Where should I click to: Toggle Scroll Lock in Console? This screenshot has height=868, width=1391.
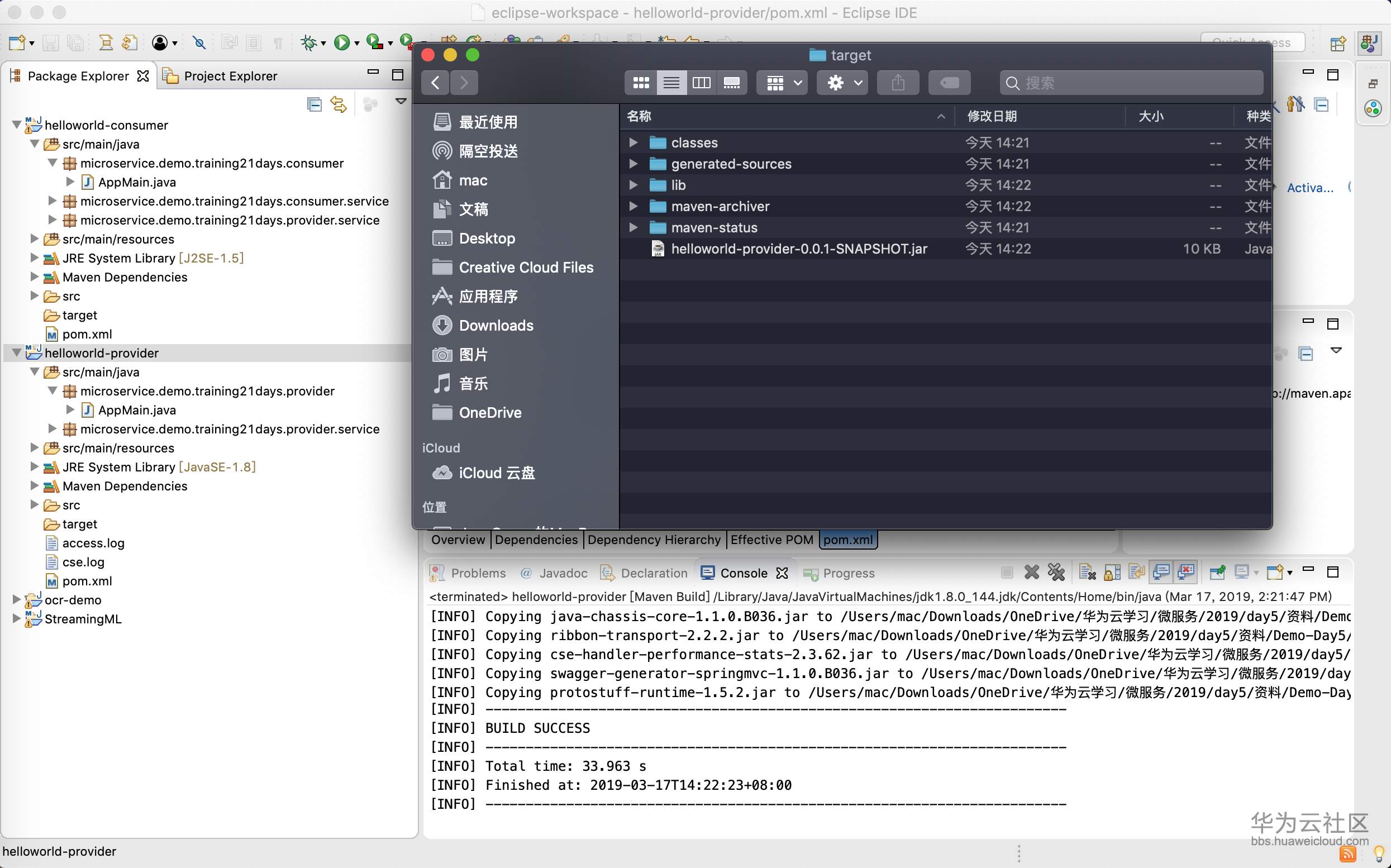[1112, 573]
